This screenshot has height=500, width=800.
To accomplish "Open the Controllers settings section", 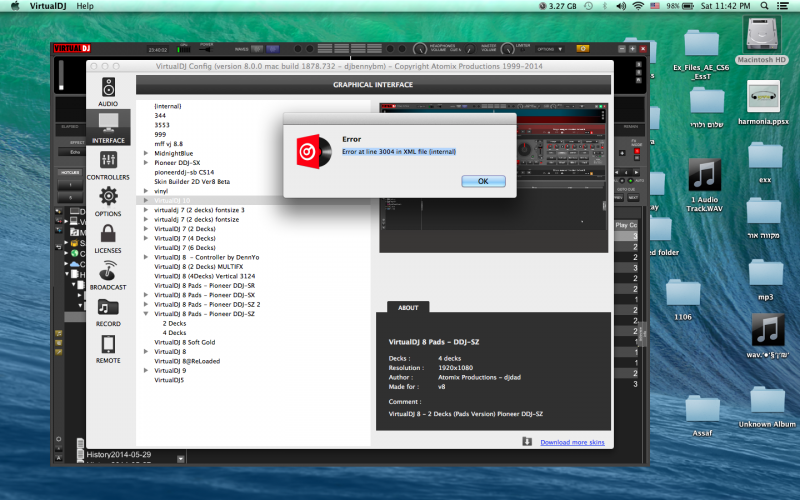I will pos(108,165).
